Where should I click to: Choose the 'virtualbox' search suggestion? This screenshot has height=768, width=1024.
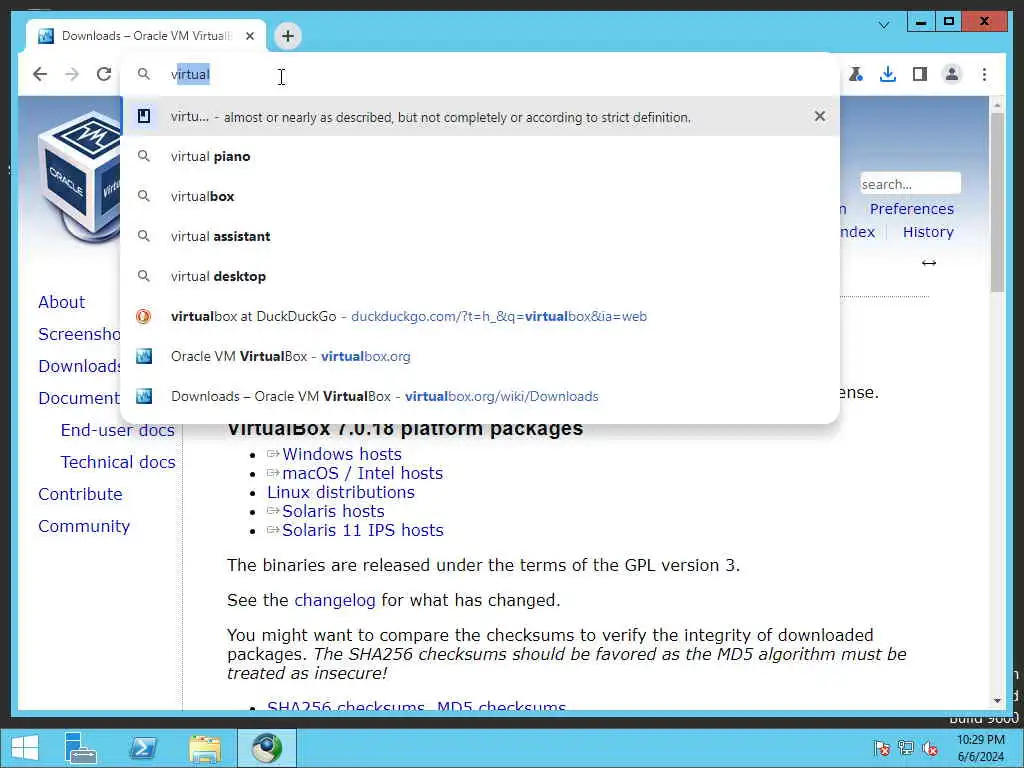click(480, 196)
